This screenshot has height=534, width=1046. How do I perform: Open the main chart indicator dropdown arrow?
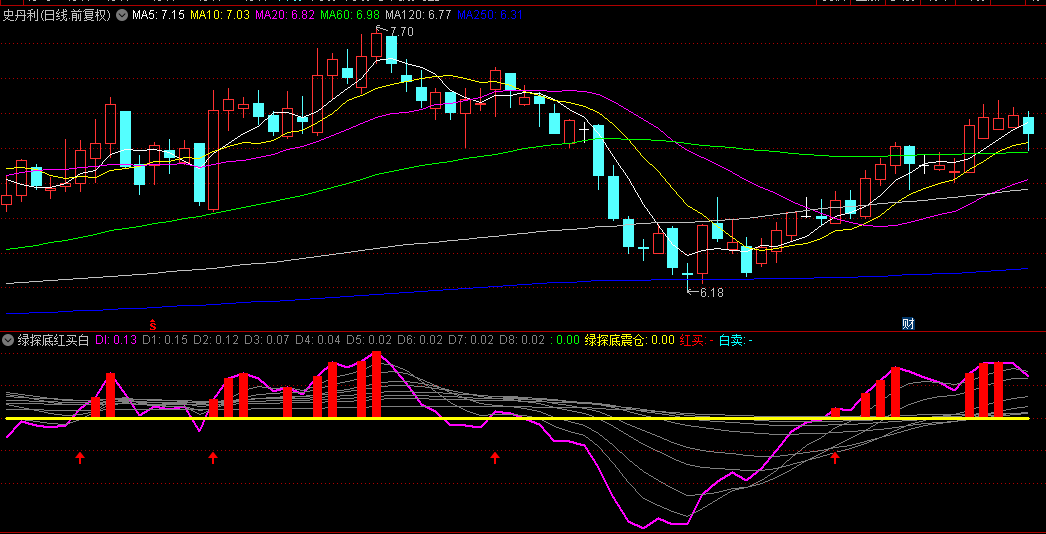point(122,15)
